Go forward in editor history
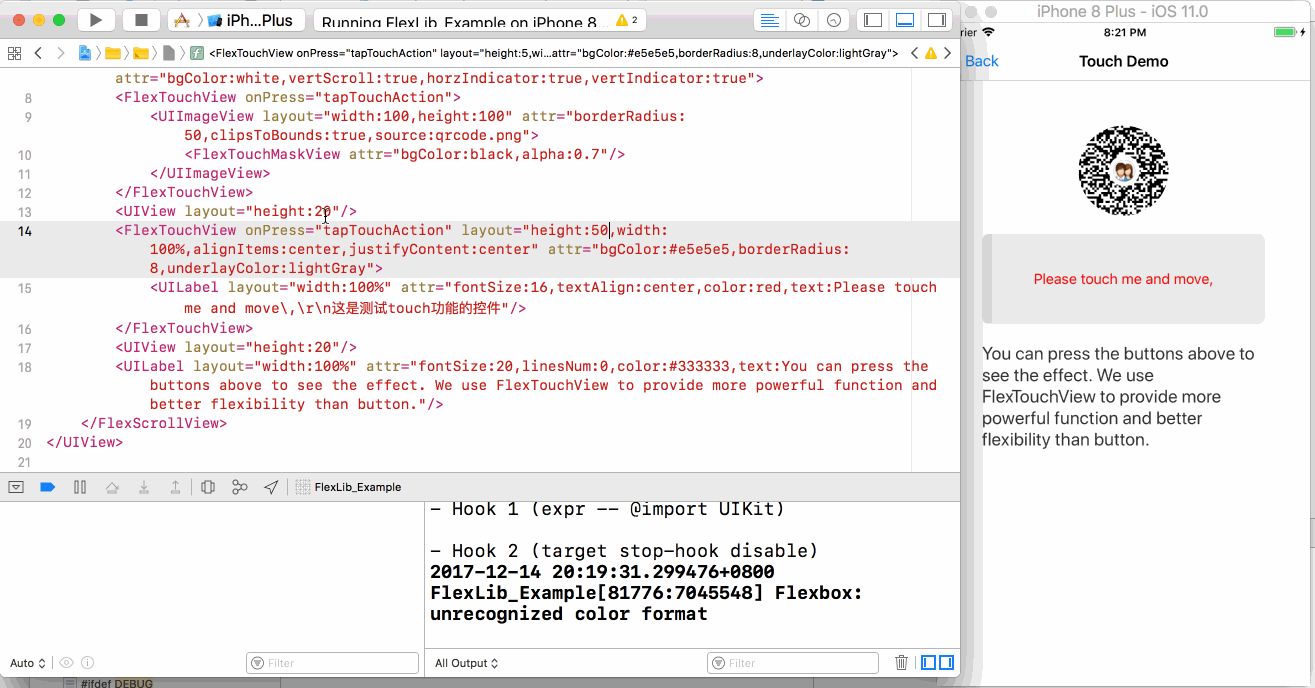The image size is (1315, 688). tap(61, 53)
